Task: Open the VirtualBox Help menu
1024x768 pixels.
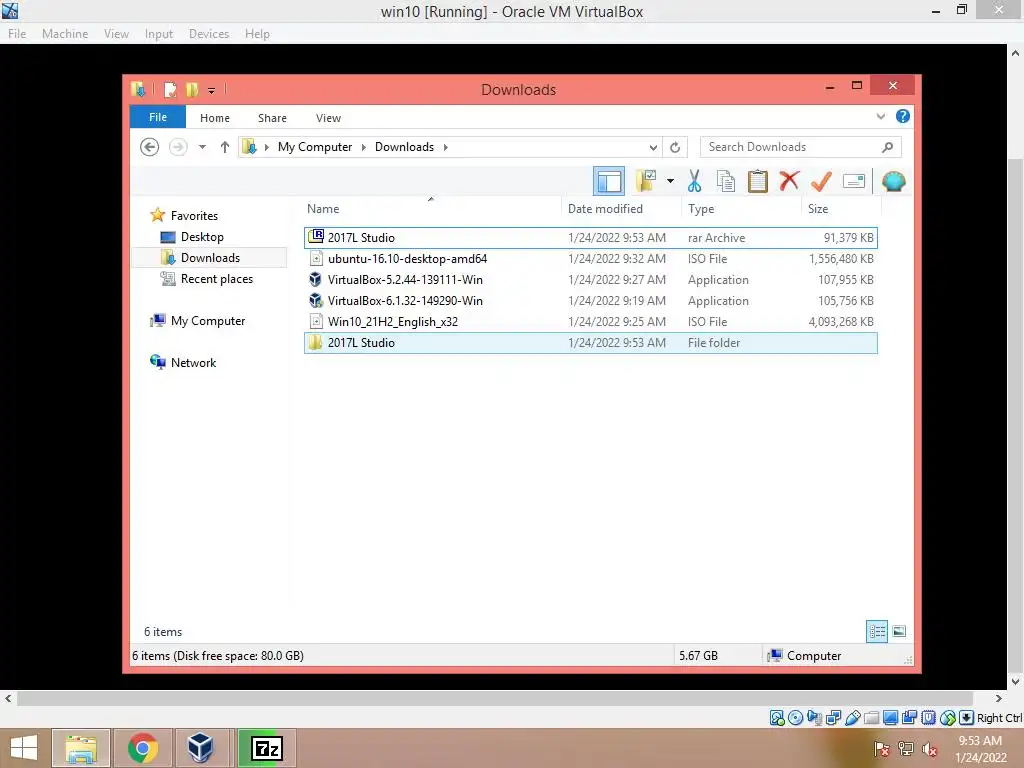Action: point(257,34)
